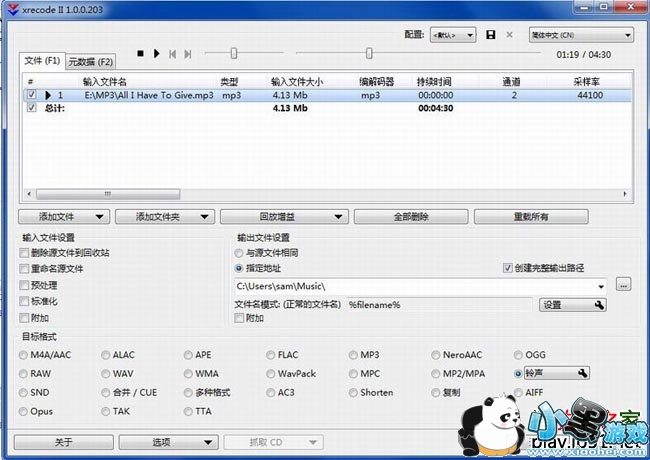This screenshot has width=650, height=460.
Task: Select 与源文件相同 radio option
Action: point(238,253)
